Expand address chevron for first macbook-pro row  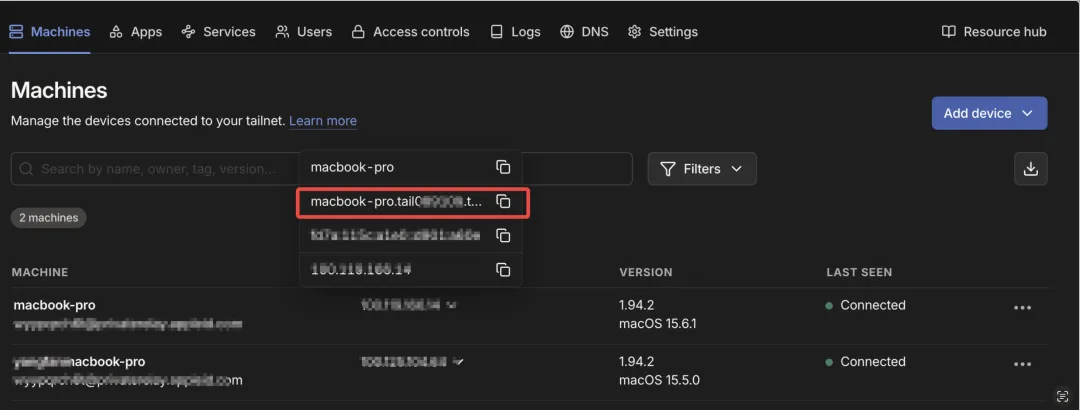pyautogui.click(x=453, y=305)
